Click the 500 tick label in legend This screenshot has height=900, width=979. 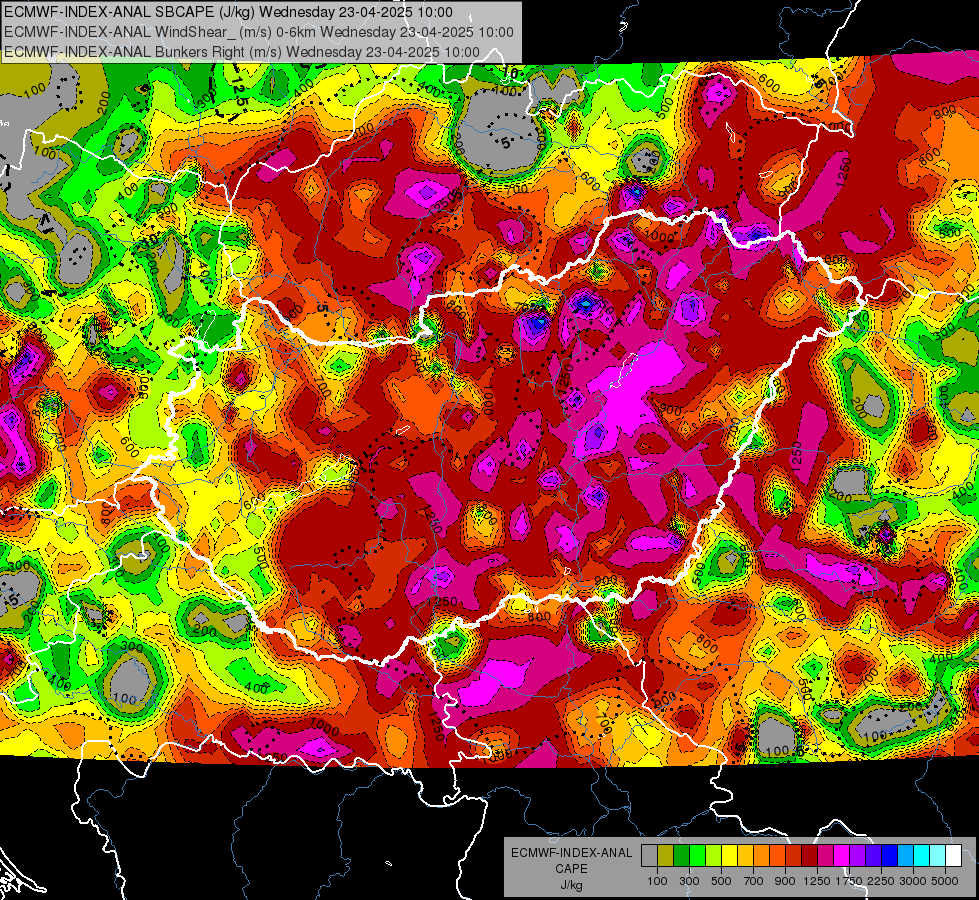point(721,881)
